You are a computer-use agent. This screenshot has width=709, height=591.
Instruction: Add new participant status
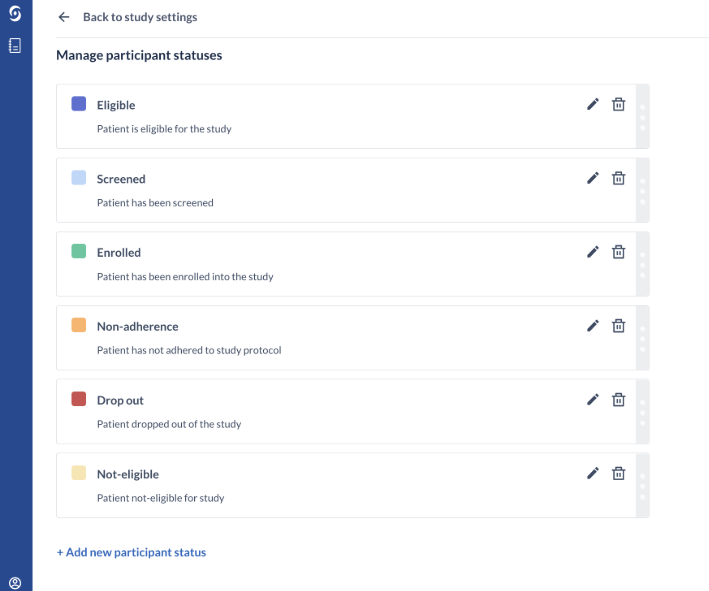coord(131,552)
